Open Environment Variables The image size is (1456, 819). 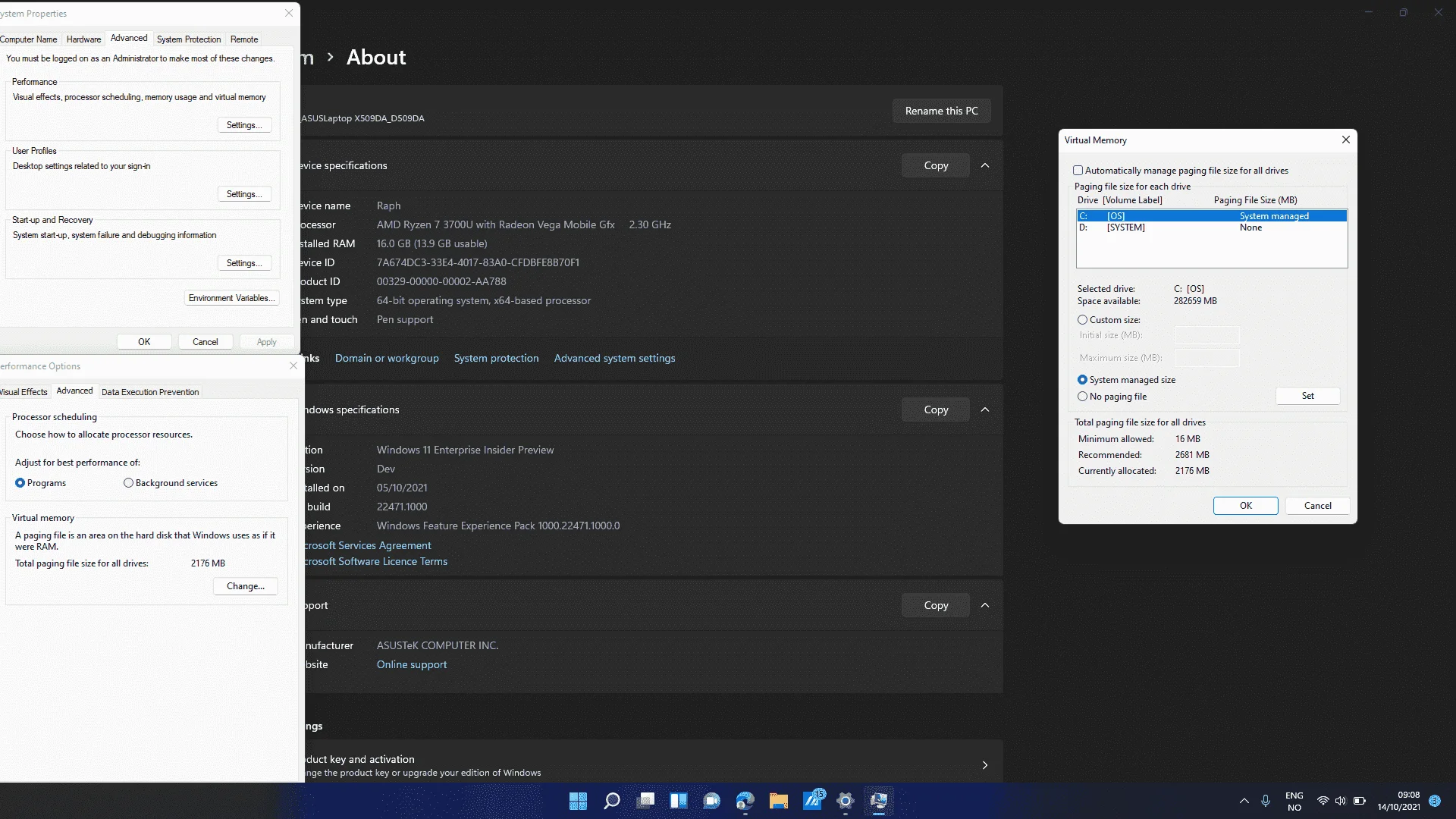(231, 298)
